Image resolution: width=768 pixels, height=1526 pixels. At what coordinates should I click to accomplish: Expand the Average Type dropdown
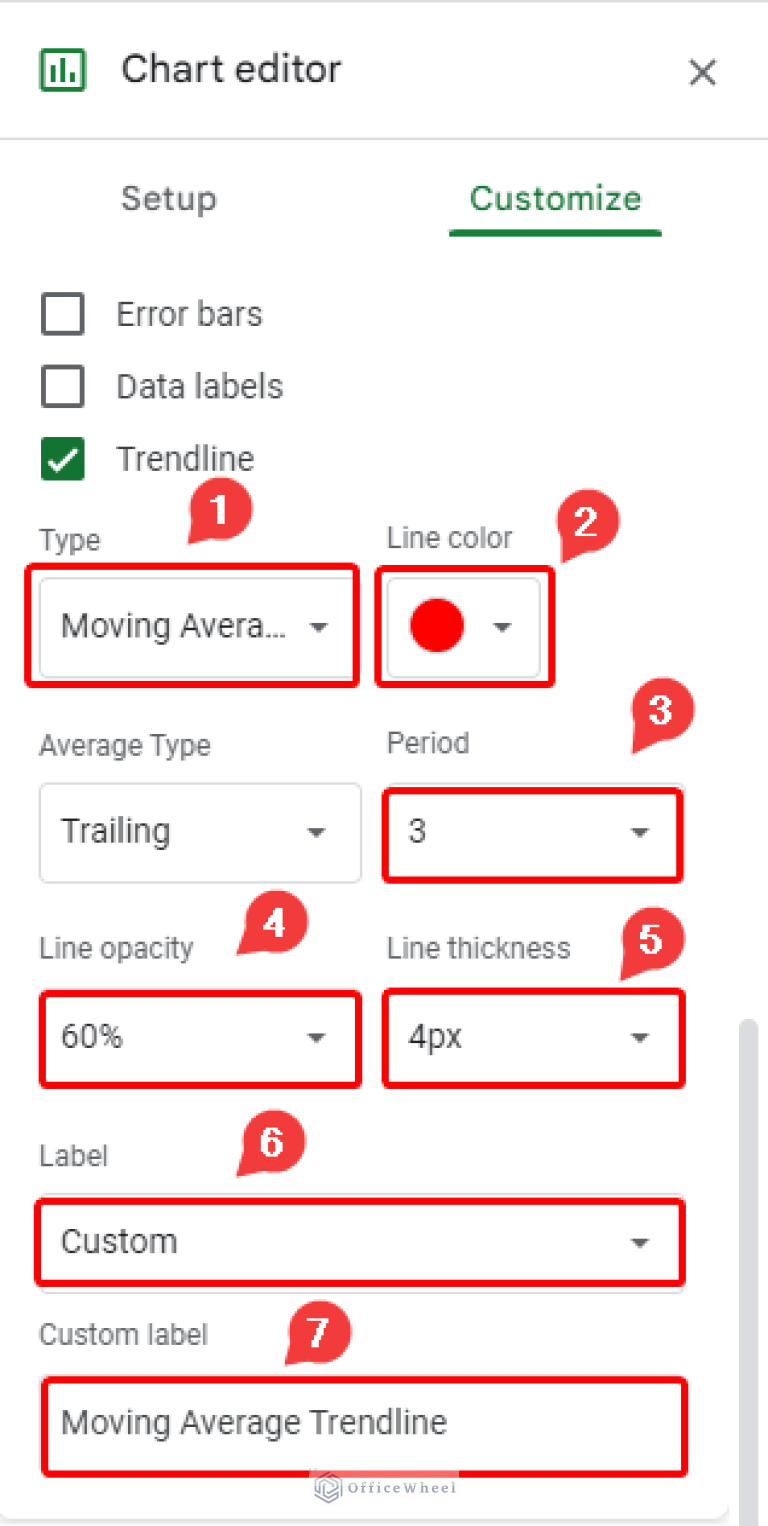[200, 832]
